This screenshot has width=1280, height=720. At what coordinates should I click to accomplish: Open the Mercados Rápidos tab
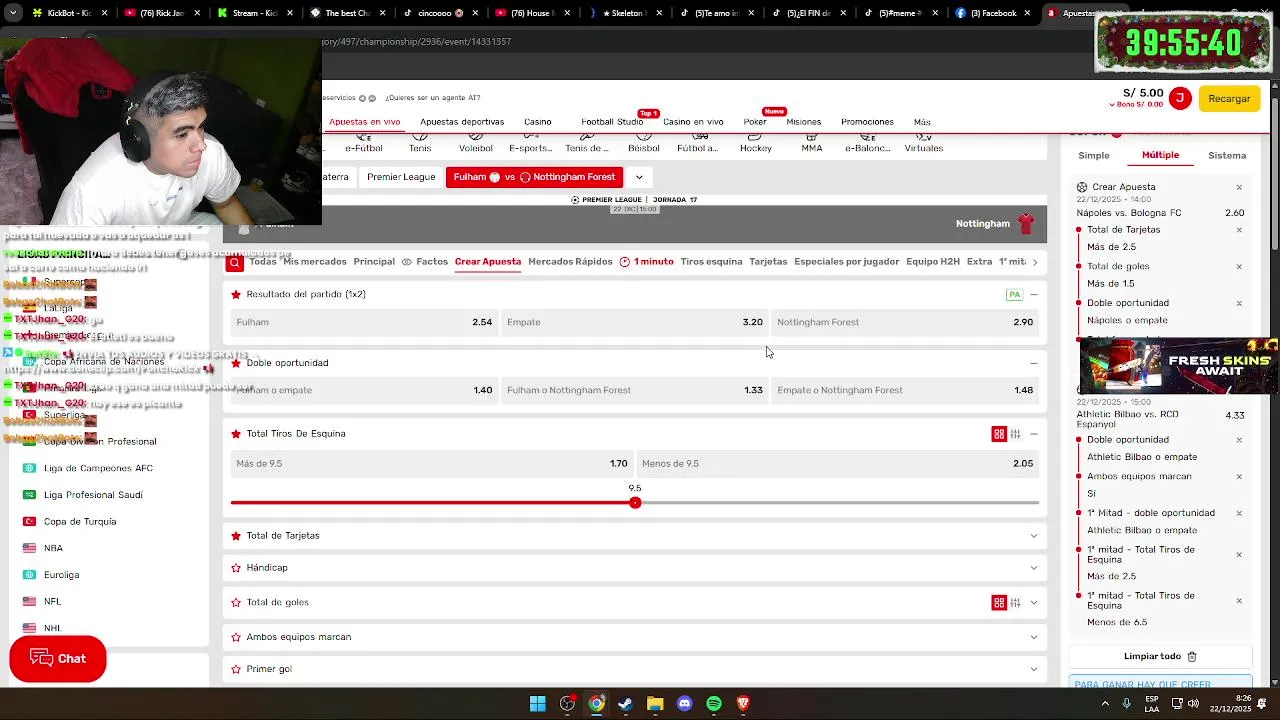pos(570,261)
